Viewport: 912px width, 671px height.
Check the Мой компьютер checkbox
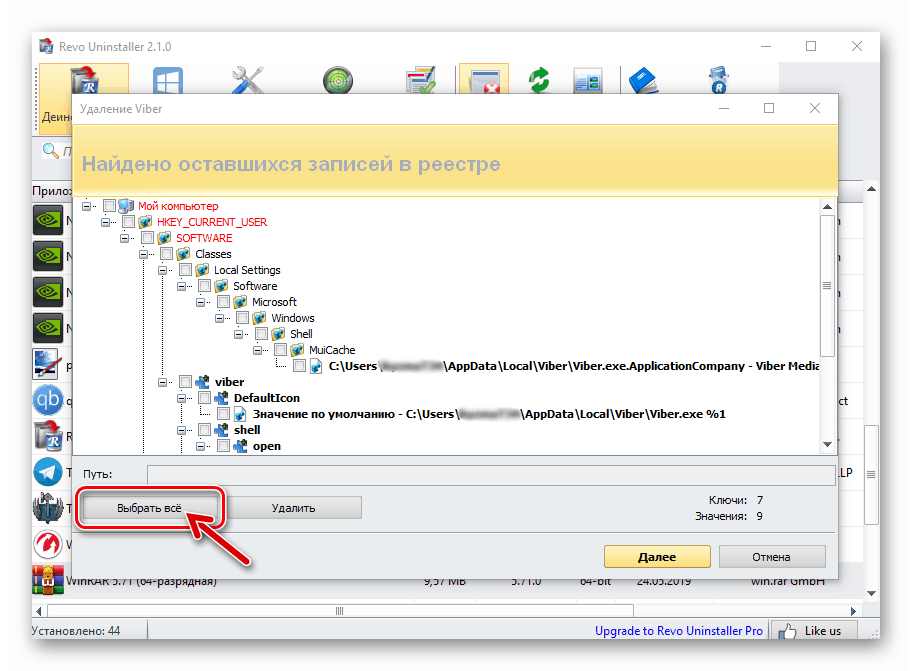tap(109, 206)
